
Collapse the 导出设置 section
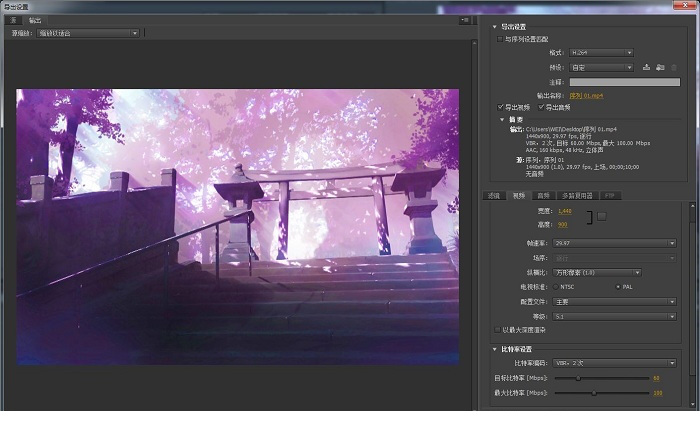pos(495,27)
